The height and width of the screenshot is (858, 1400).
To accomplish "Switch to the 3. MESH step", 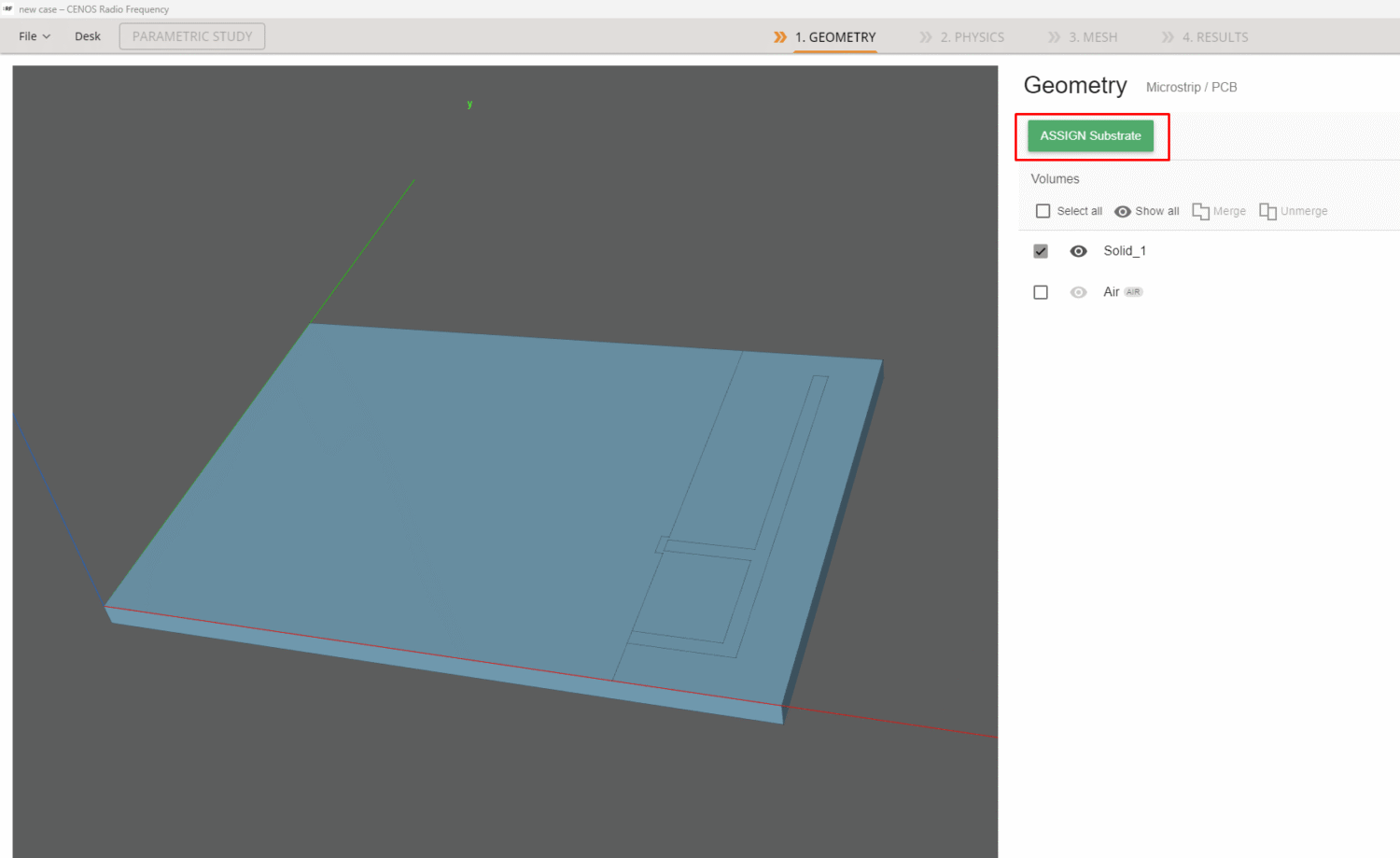I will click(1093, 37).
